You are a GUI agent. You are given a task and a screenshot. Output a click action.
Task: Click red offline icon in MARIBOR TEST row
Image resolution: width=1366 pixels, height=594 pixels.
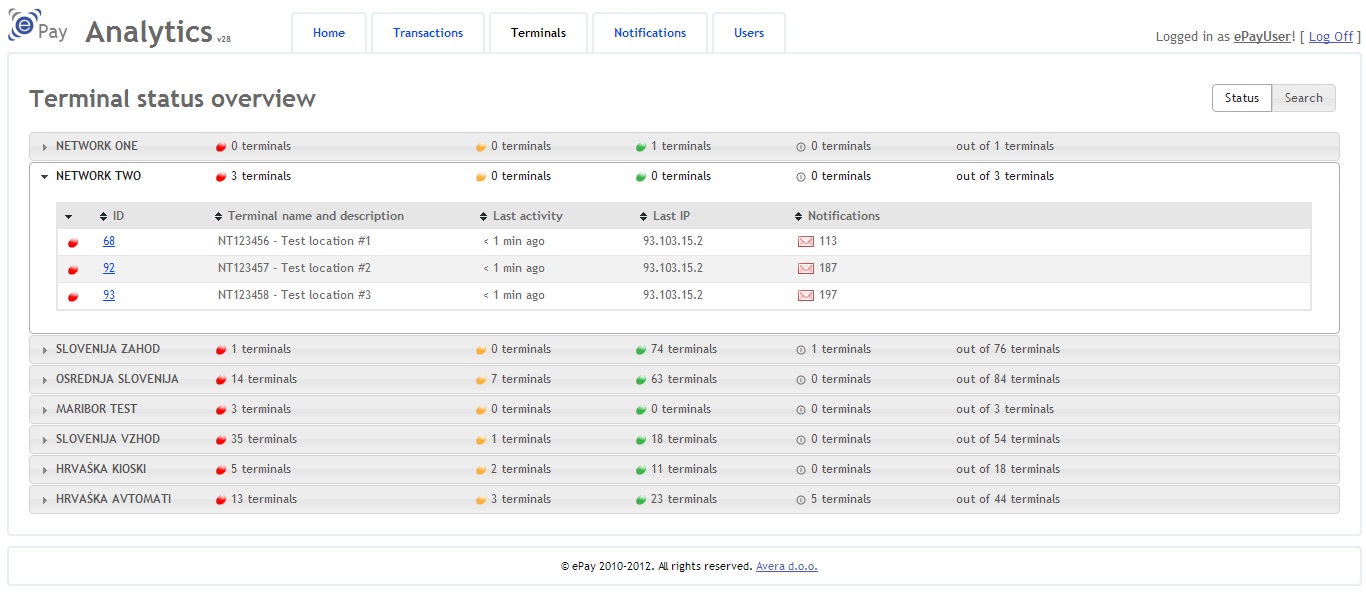tap(221, 410)
